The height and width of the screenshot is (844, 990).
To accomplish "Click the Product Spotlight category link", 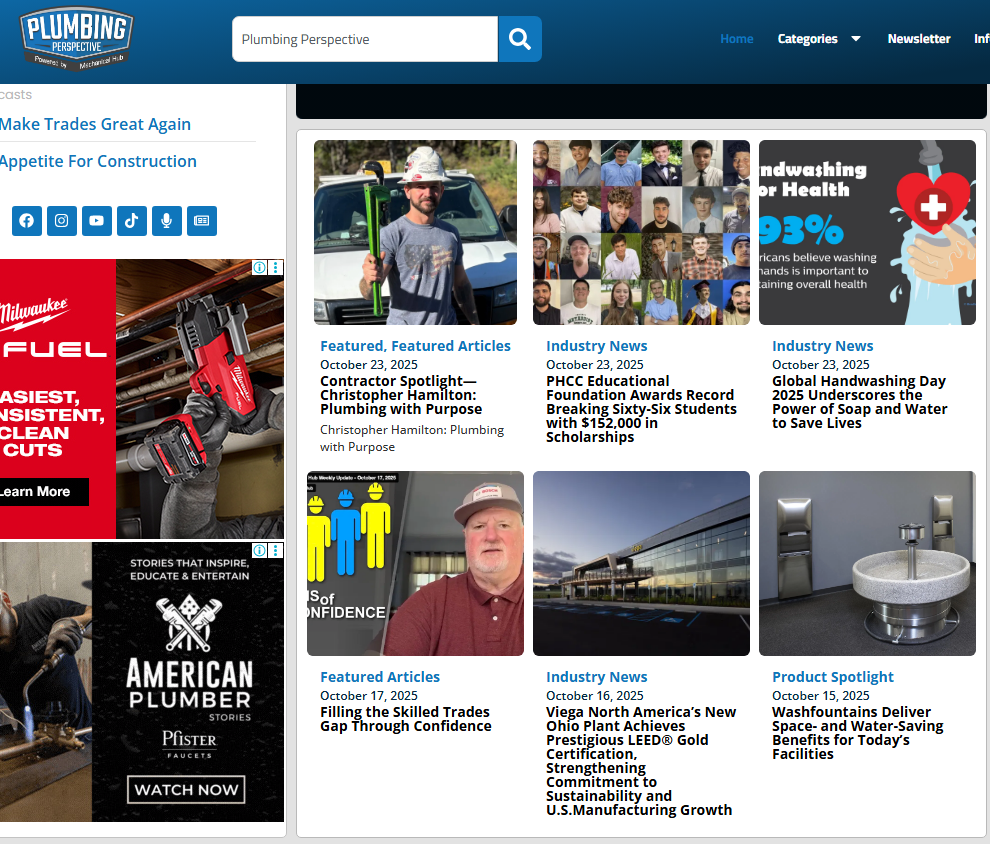I will [x=833, y=677].
